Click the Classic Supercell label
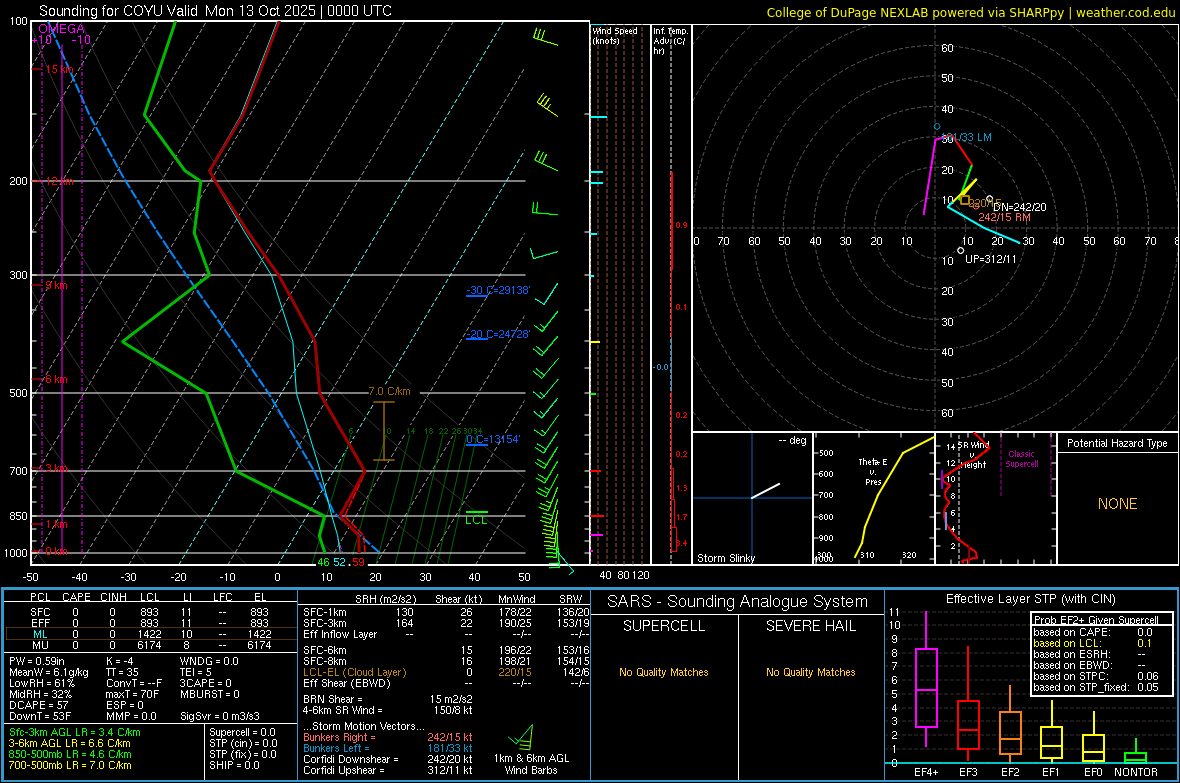 (1021, 459)
